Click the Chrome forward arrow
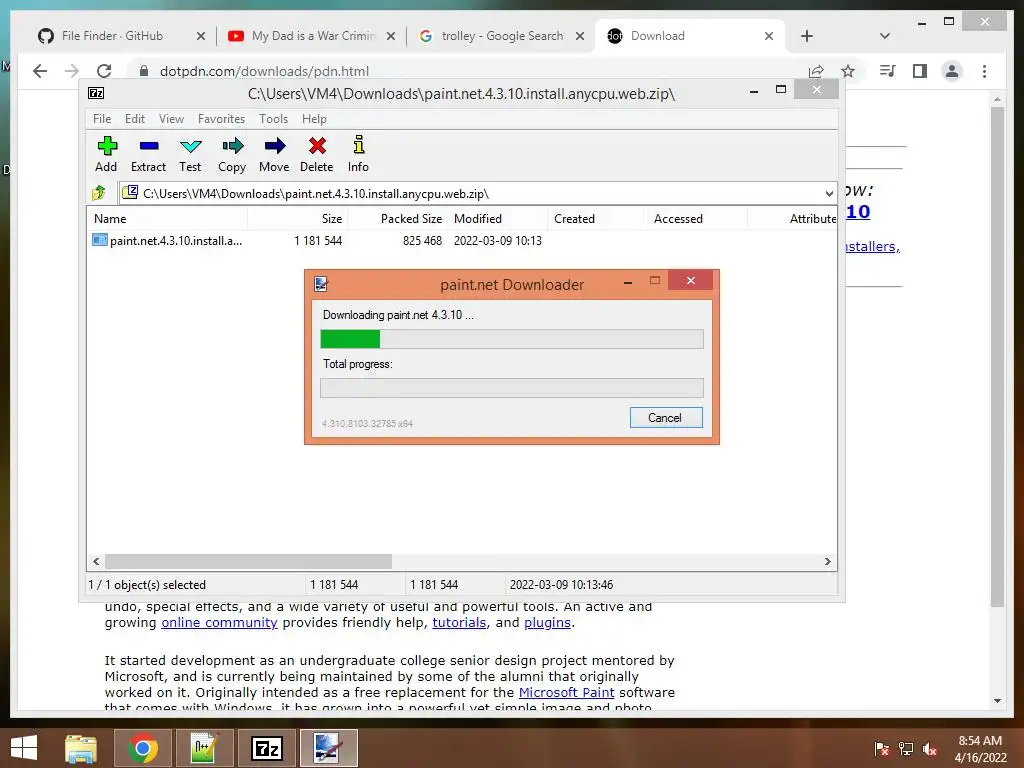The width and height of the screenshot is (1024, 768). coord(72,71)
